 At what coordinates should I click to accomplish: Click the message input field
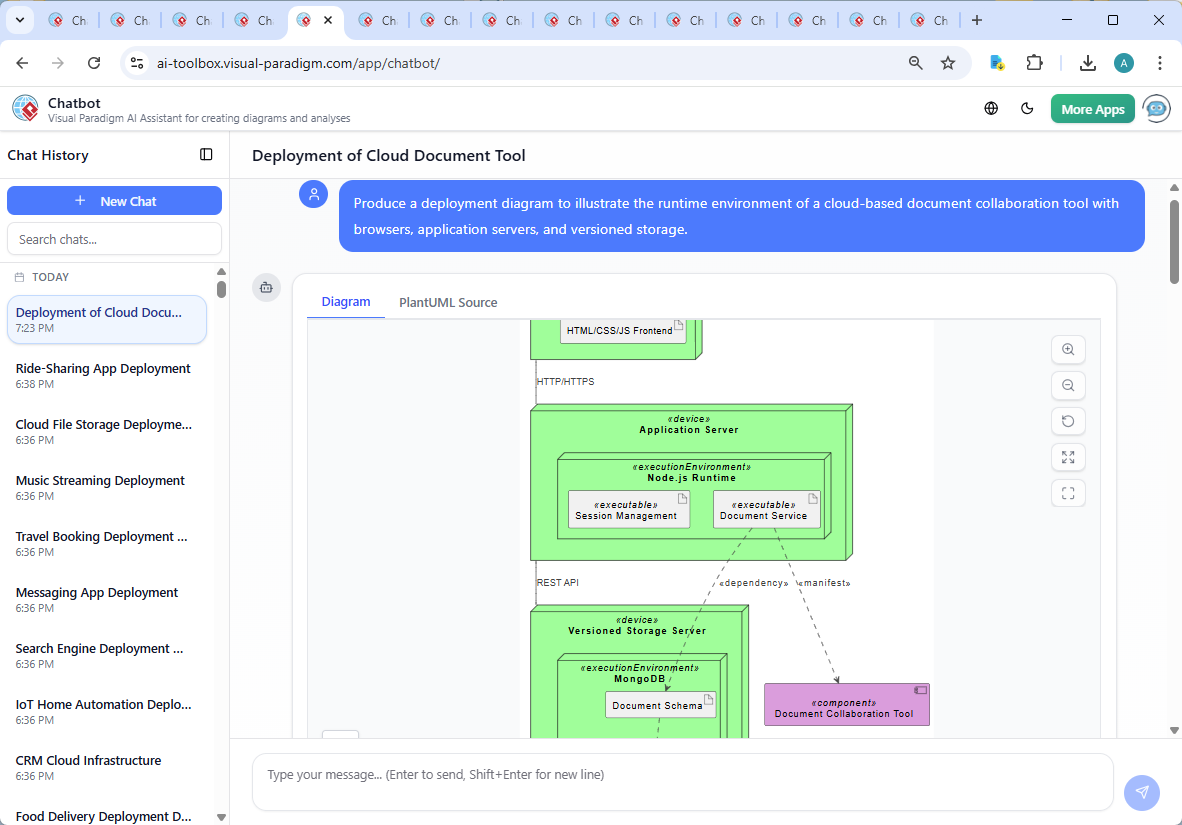tap(683, 782)
